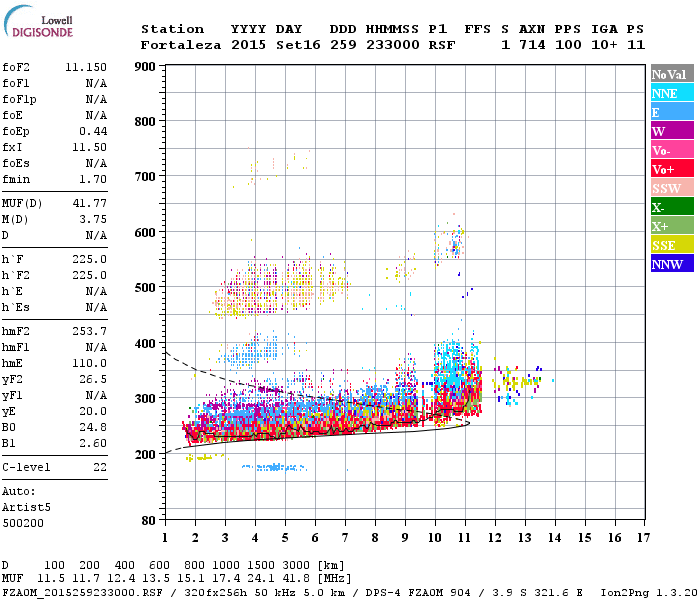Click the foEp value 0.44

point(93,131)
